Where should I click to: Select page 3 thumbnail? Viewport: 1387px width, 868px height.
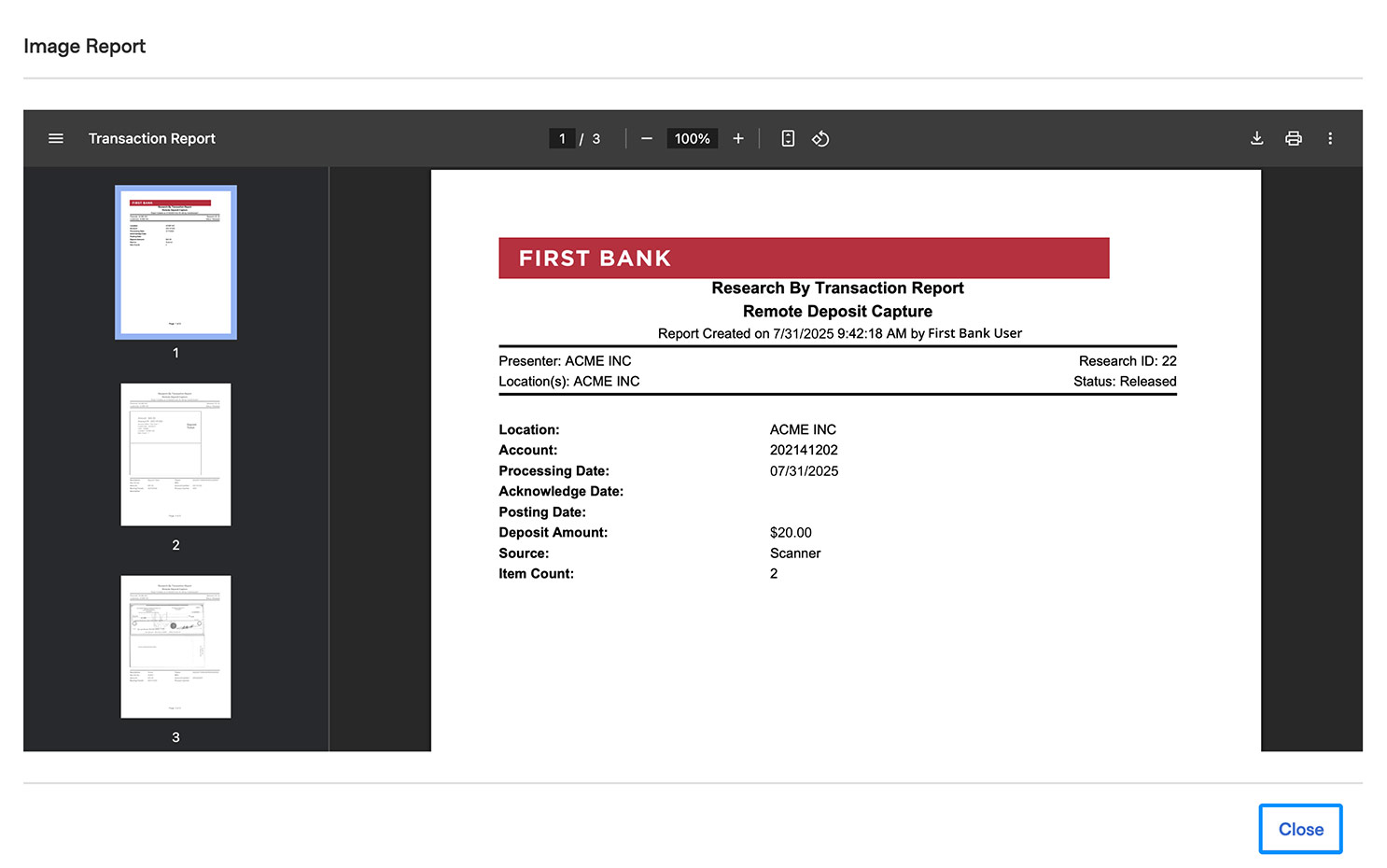pyautogui.click(x=175, y=647)
